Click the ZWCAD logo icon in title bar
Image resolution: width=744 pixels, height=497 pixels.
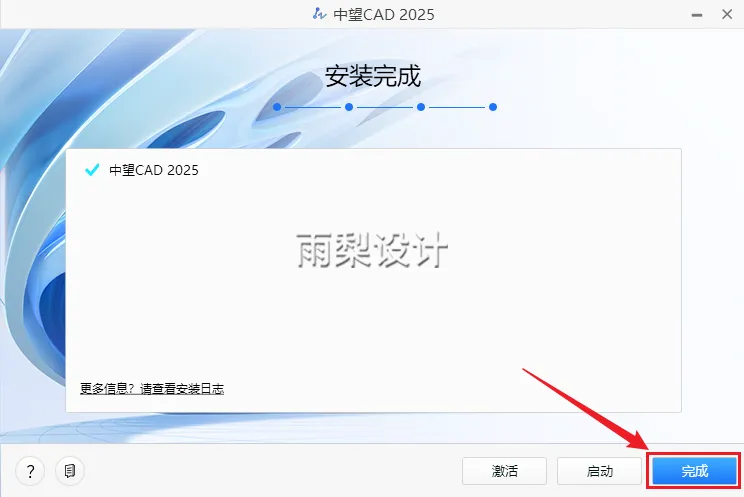(319, 14)
